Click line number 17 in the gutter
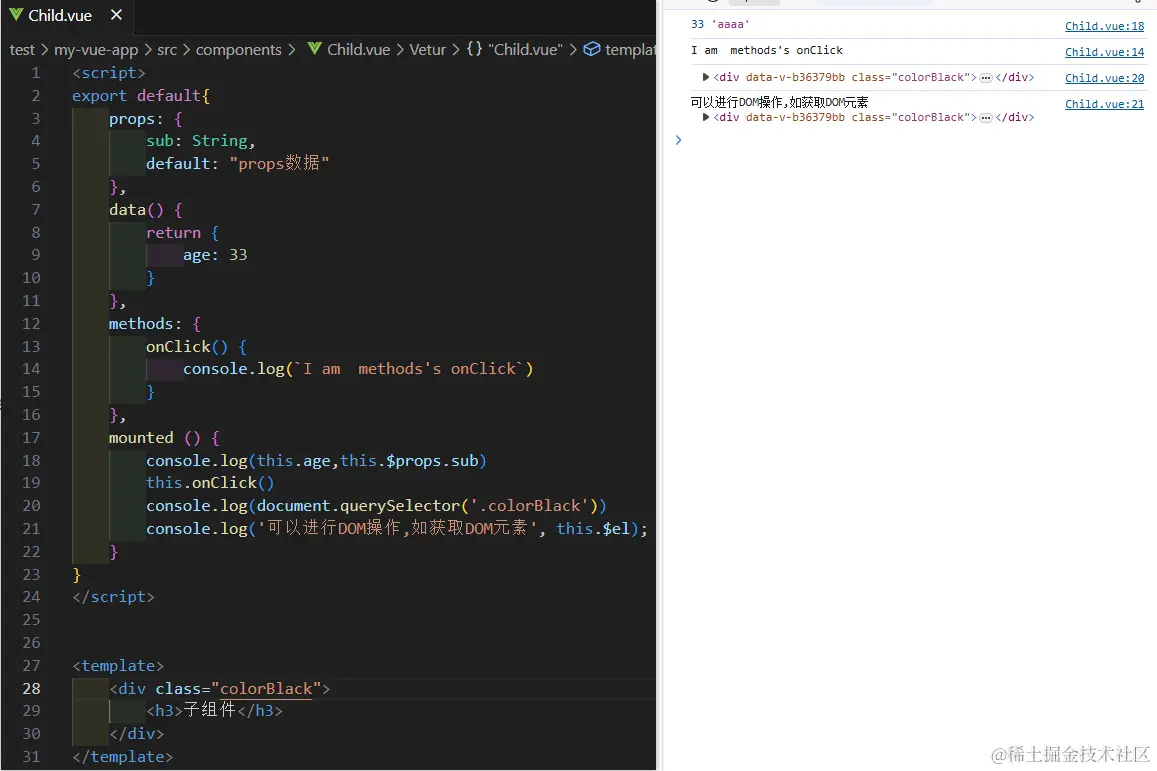This screenshot has height=771, width=1157. tap(31, 438)
